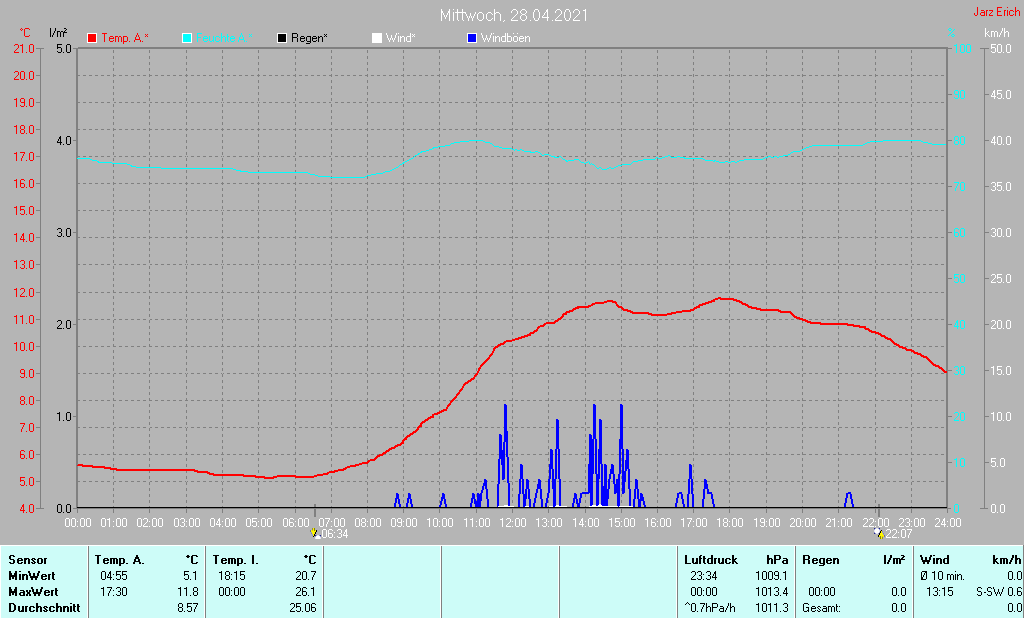
Task: Click the black Regen legend swatch
Action: pyautogui.click(x=282, y=39)
